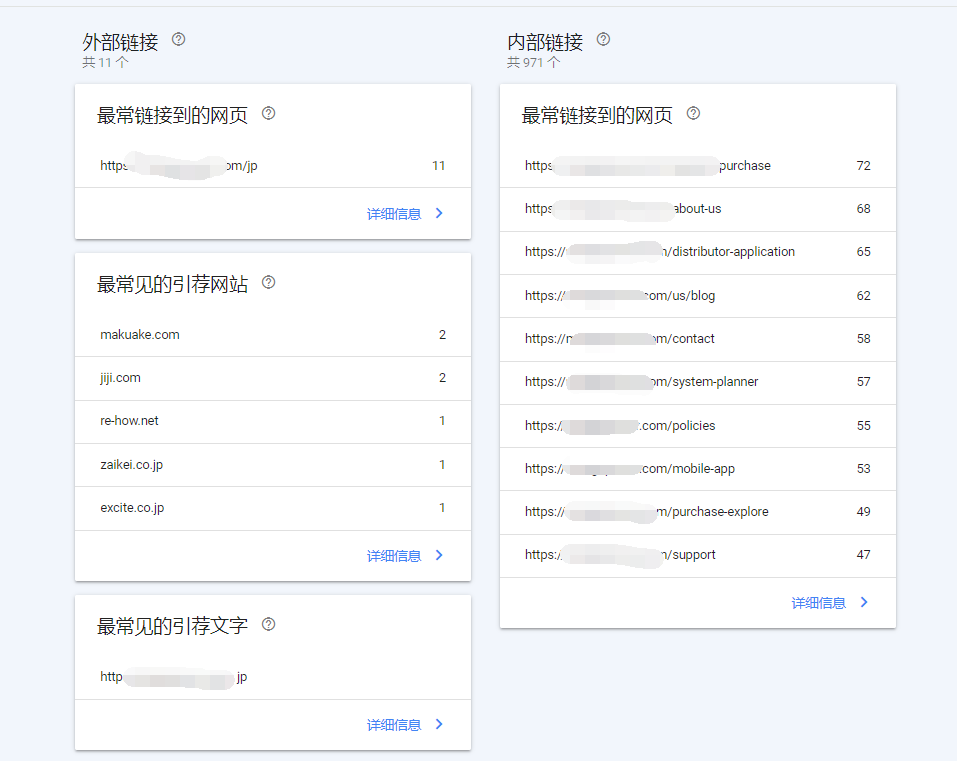
Task: Open the help tooltip next to 外部链接
Action: click(178, 39)
